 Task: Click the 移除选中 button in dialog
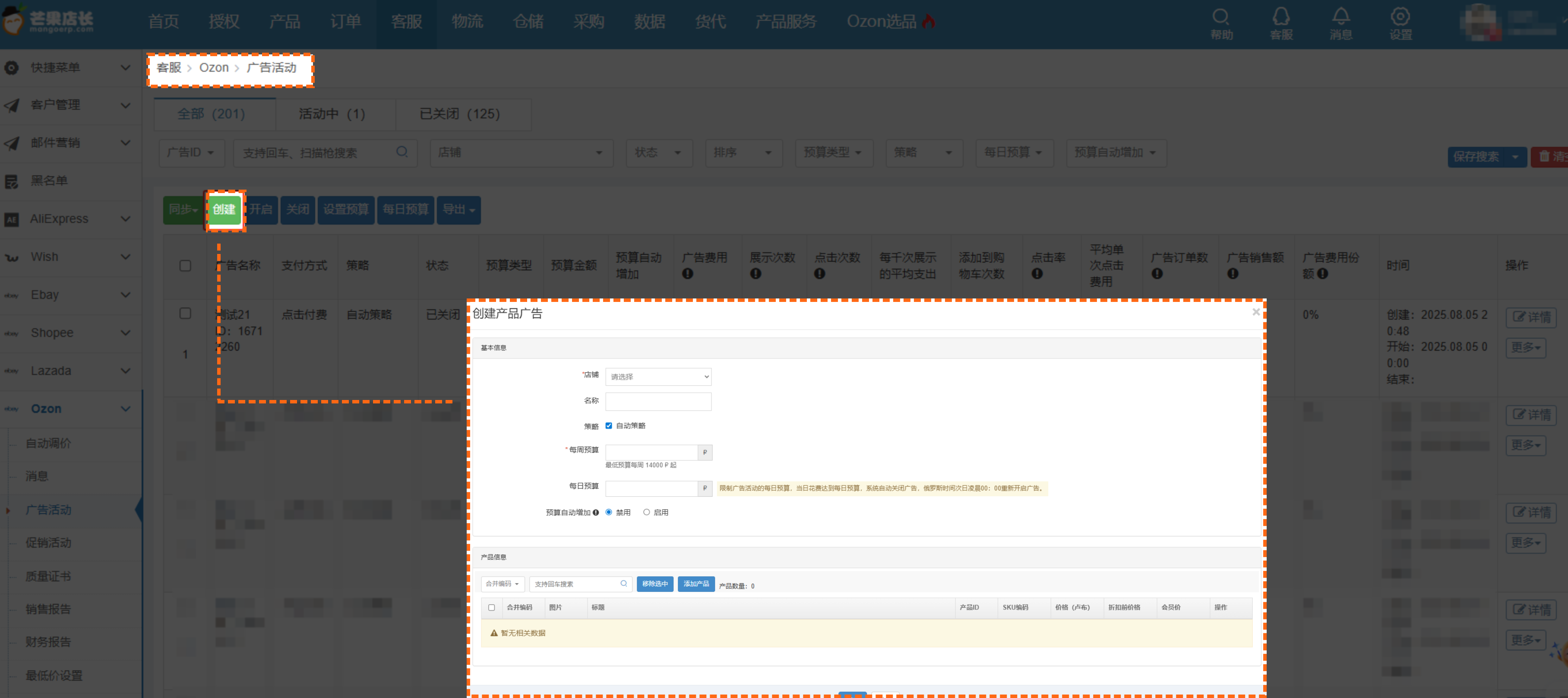(x=655, y=584)
